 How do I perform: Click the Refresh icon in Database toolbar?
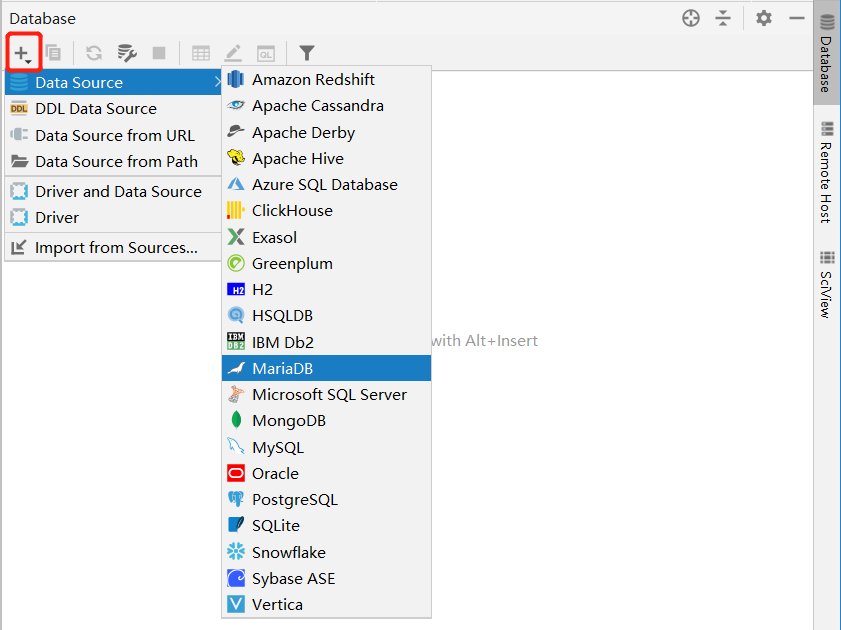(94, 53)
